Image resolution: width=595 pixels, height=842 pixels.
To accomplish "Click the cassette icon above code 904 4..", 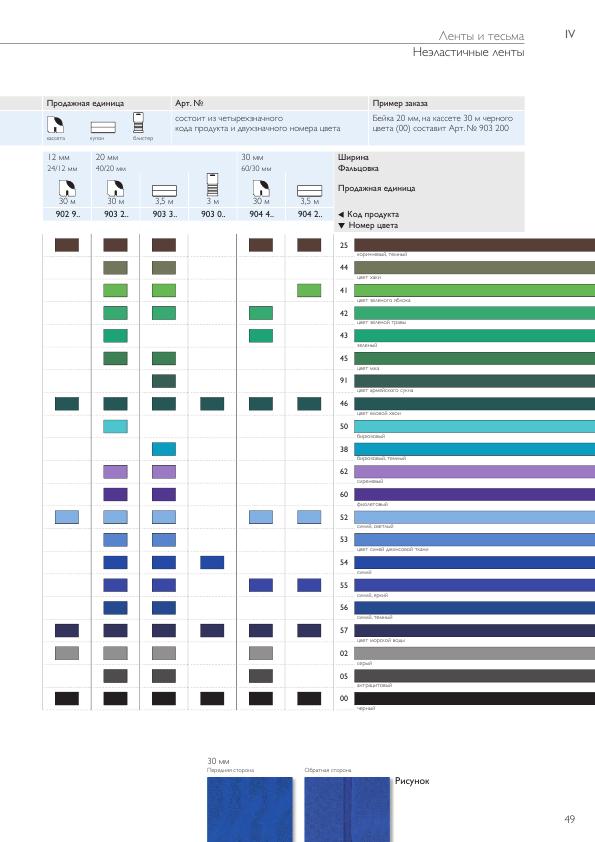I will tap(261, 188).
